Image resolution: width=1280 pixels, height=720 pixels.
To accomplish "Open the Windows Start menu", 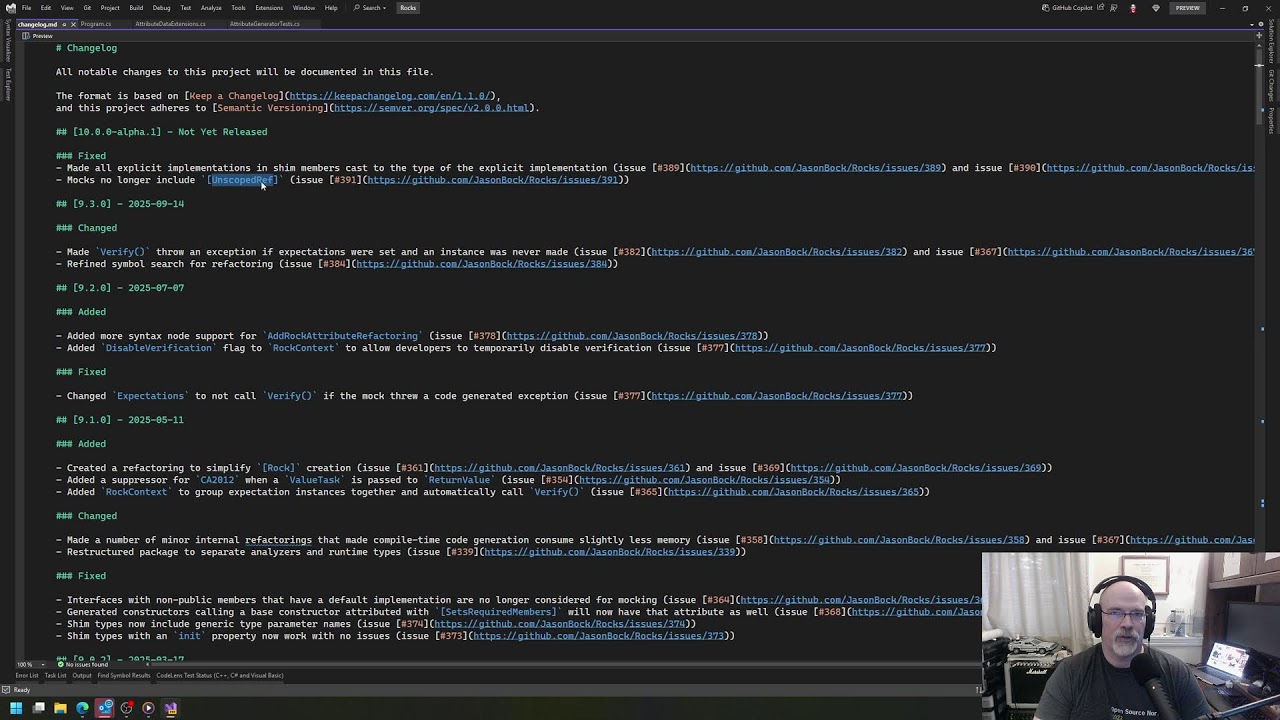I will 16,708.
